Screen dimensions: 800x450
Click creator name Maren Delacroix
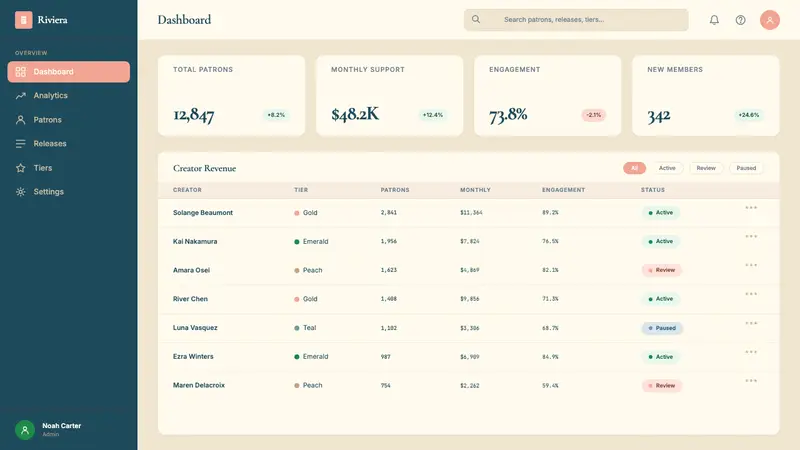coord(198,385)
